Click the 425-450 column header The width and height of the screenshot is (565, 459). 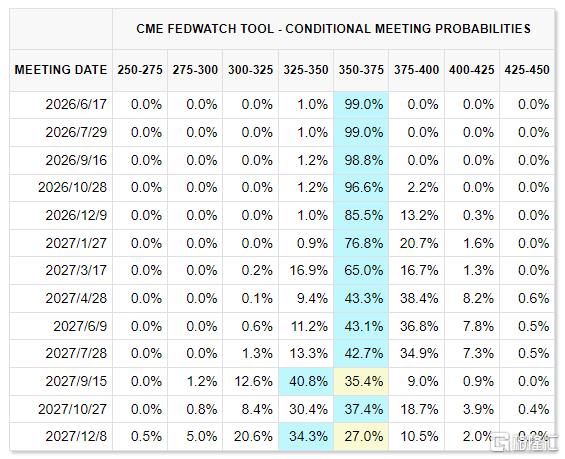pos(527,70)
